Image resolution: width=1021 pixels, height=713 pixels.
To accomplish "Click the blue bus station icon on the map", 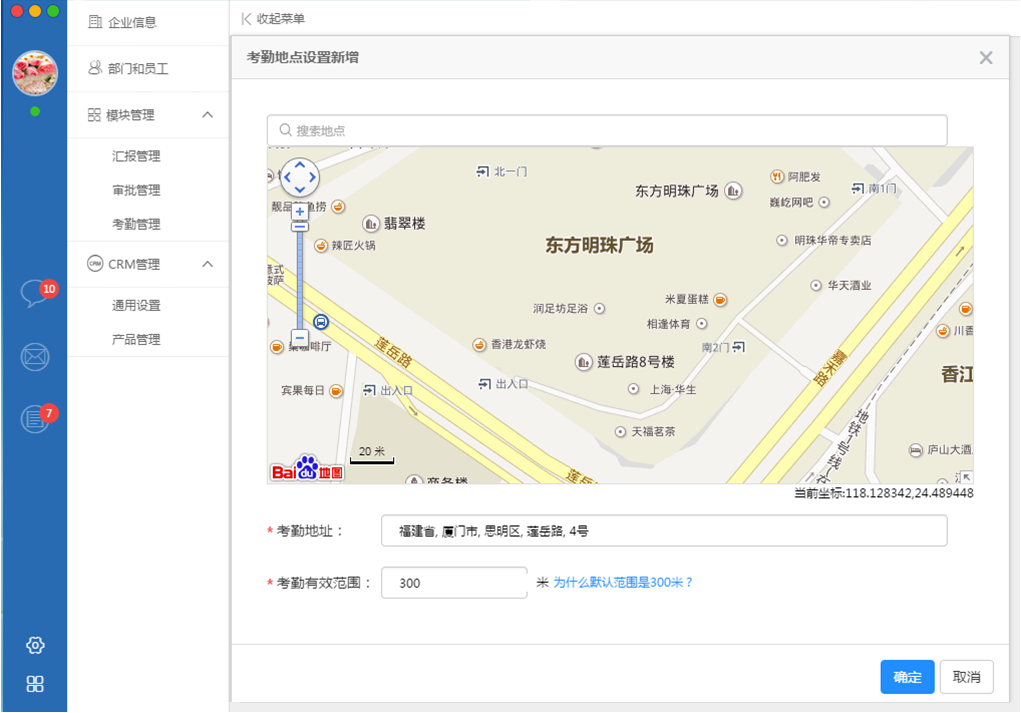I will click(x=320, y=322).
